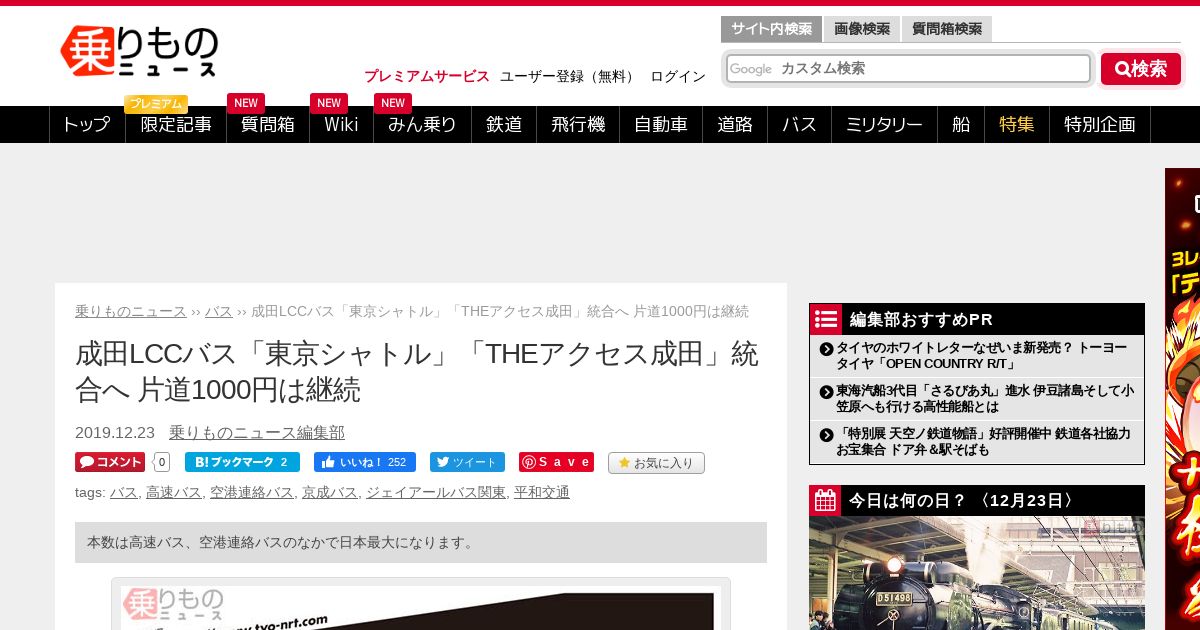Viewport: 1200px width, 630px height.
Task: Open みん乗り navigation item
Action: pos(422,124)
